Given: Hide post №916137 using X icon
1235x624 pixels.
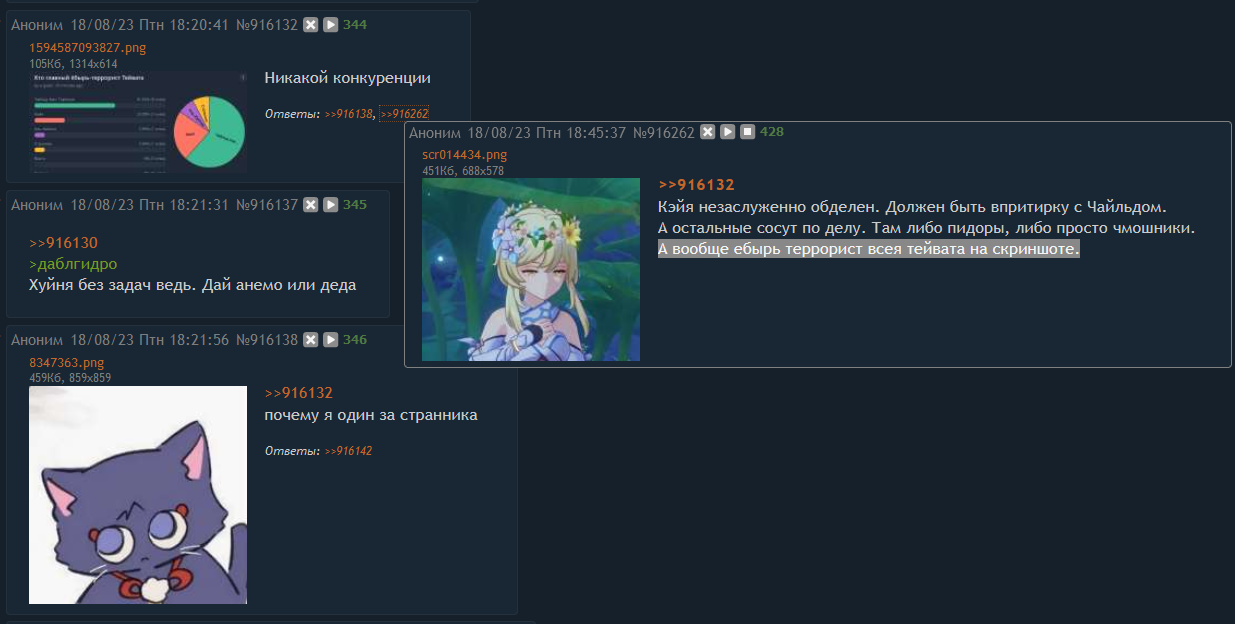Looking at the screenshot, I should (x=311, y=205).
